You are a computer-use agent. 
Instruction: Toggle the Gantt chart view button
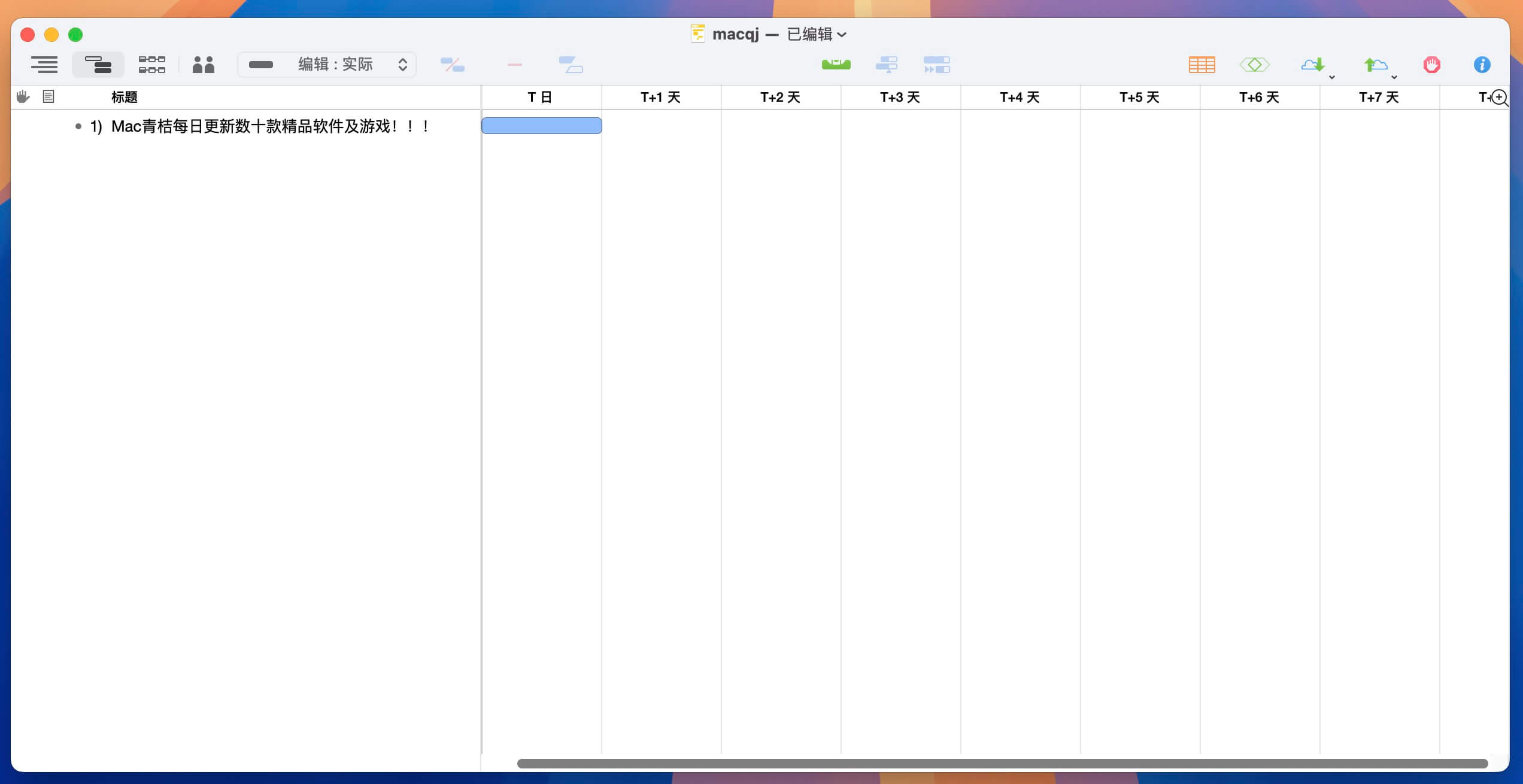click(x=98, y=64)
